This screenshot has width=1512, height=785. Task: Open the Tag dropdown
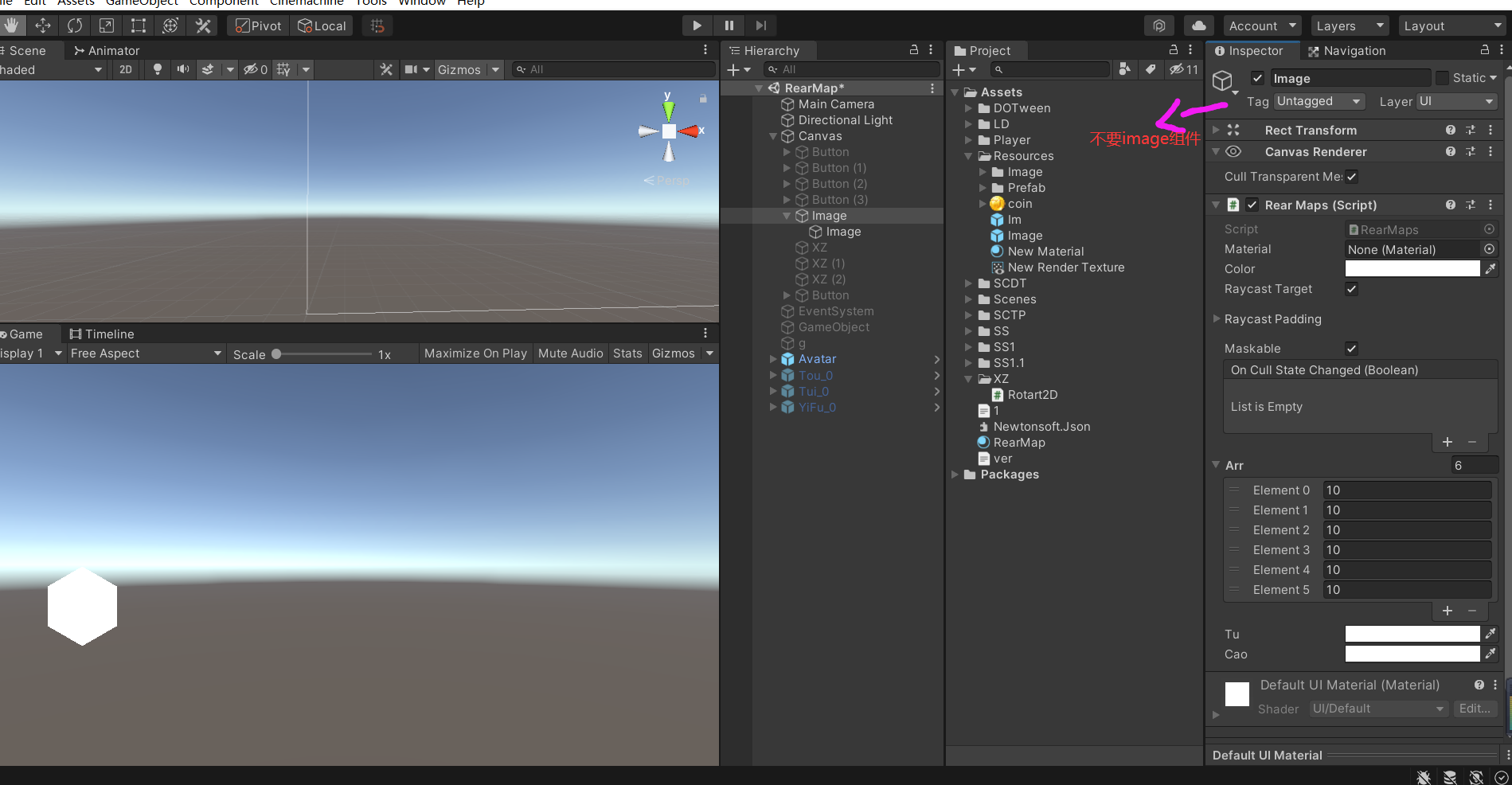(x=1319, y=101)
